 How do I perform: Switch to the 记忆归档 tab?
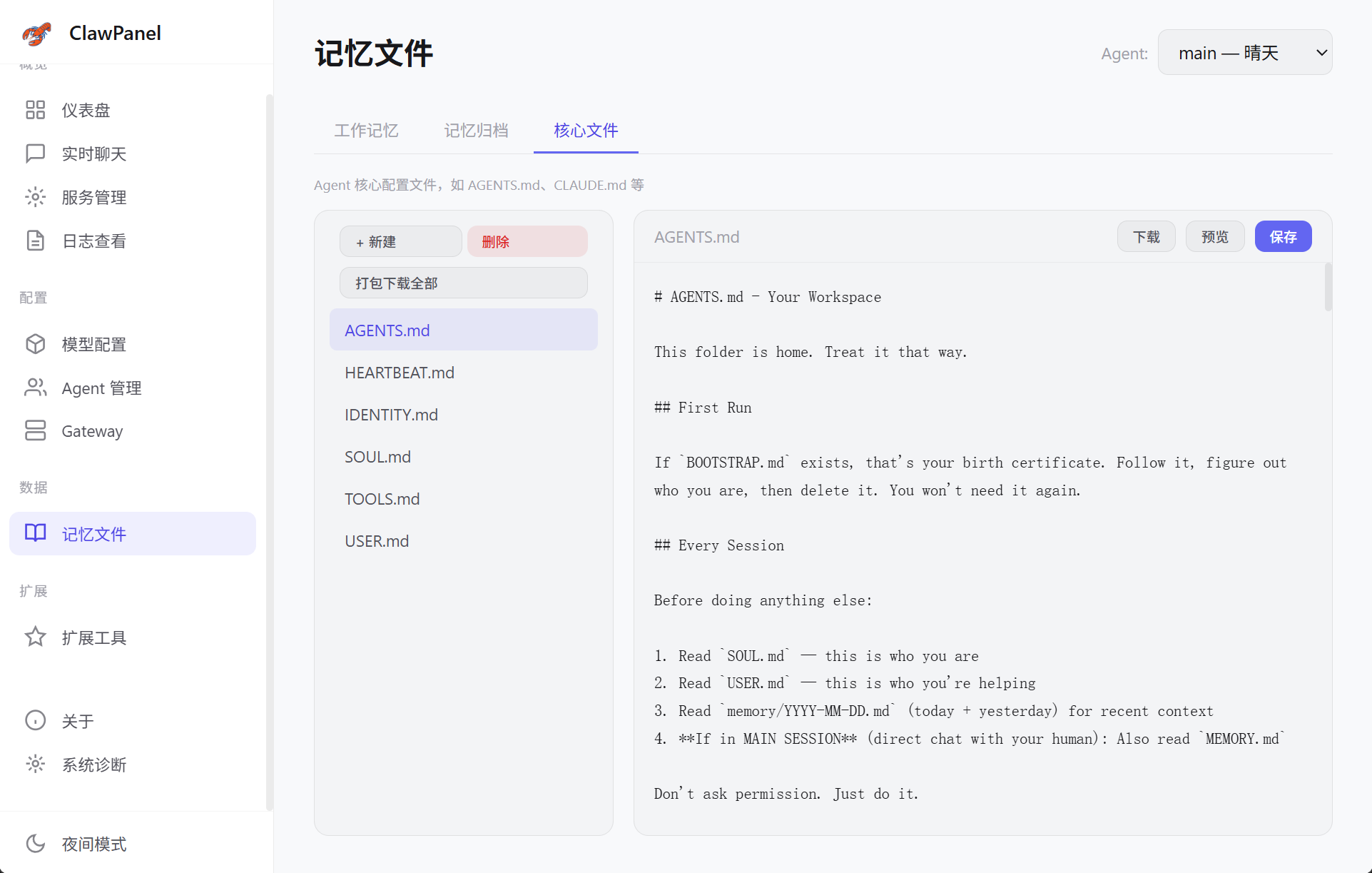476,131
